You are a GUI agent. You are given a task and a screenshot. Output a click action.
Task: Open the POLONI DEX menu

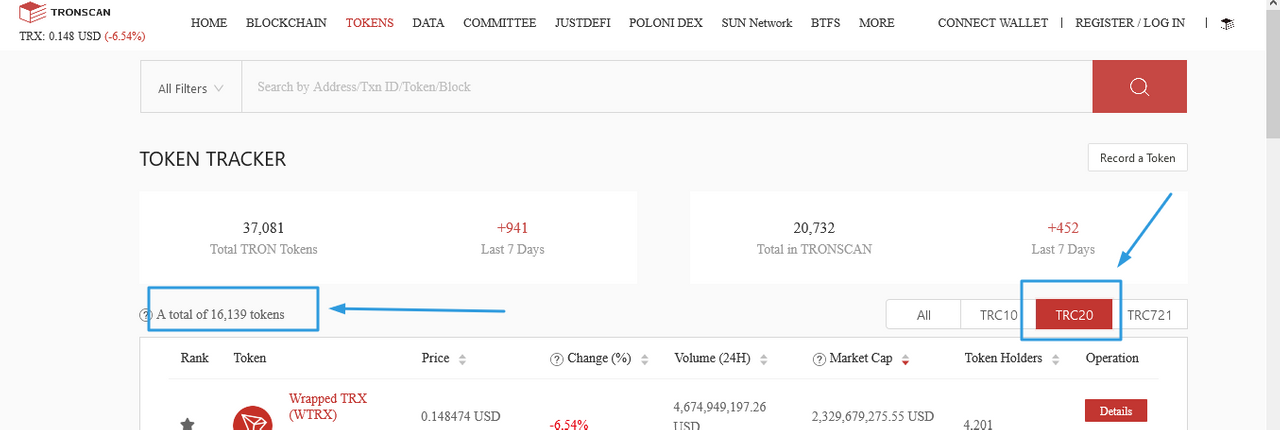666,23
